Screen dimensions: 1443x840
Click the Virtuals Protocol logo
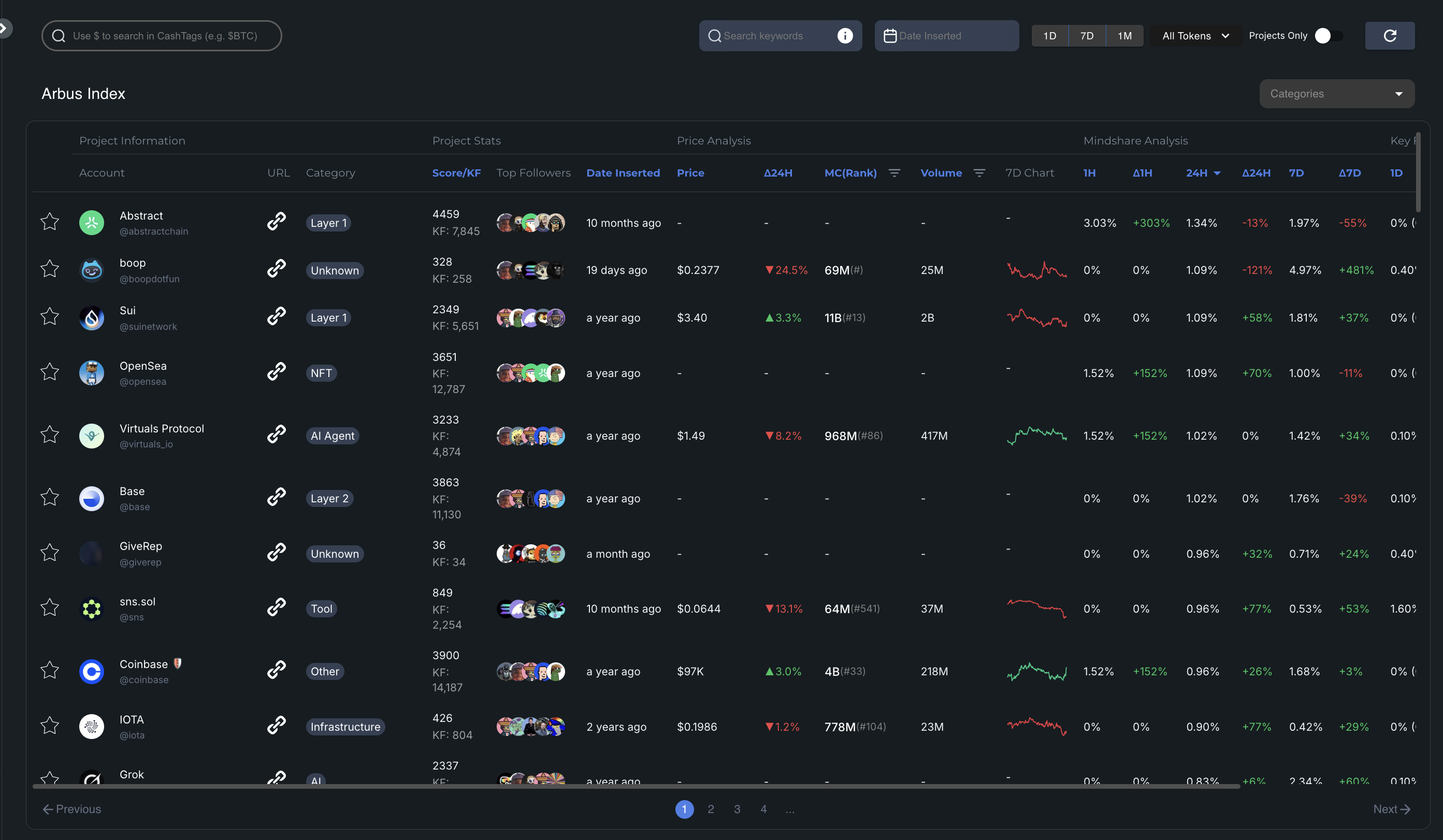[92, 436]
